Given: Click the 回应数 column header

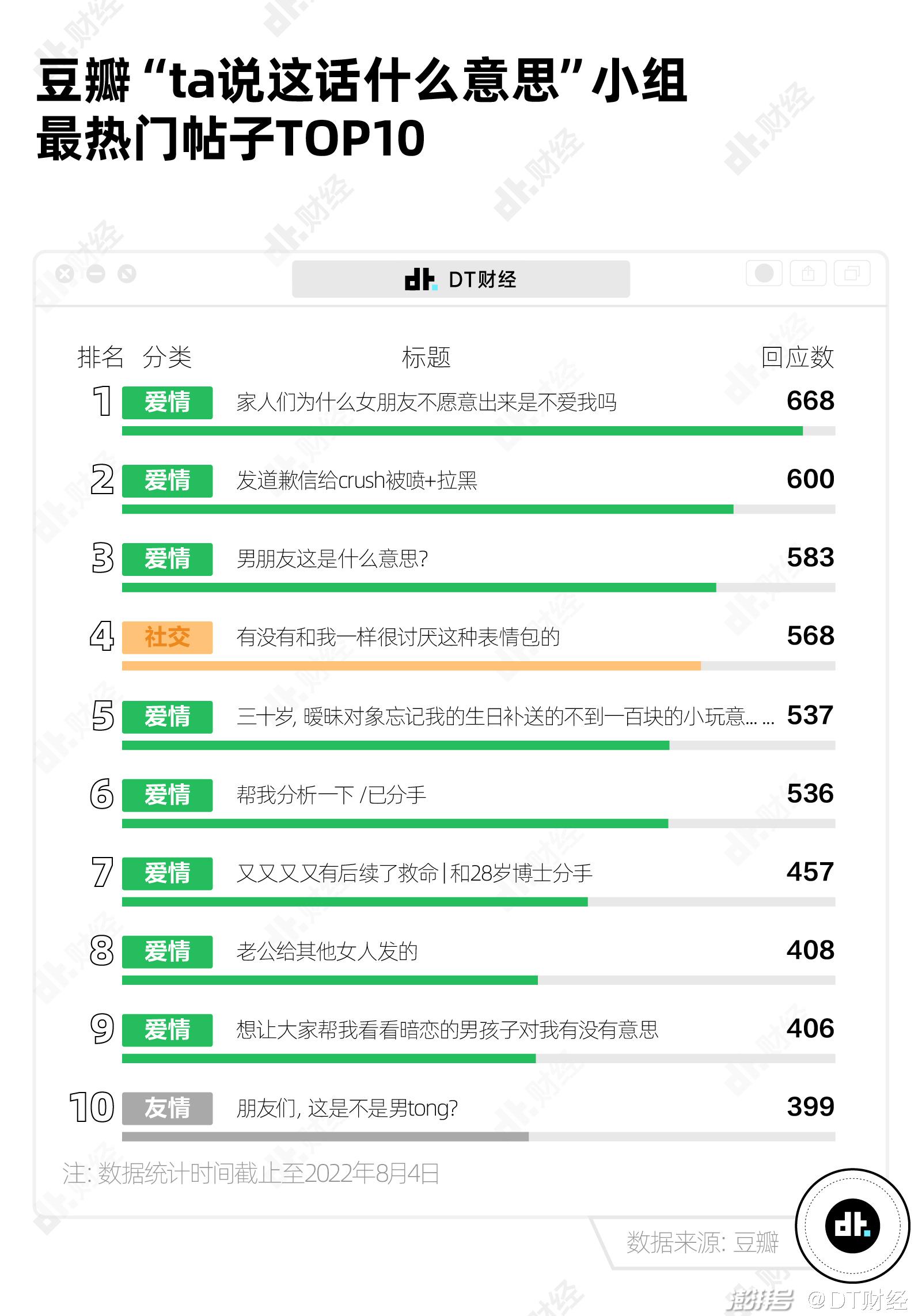Looking at the screenshot, I should [798, 357].
